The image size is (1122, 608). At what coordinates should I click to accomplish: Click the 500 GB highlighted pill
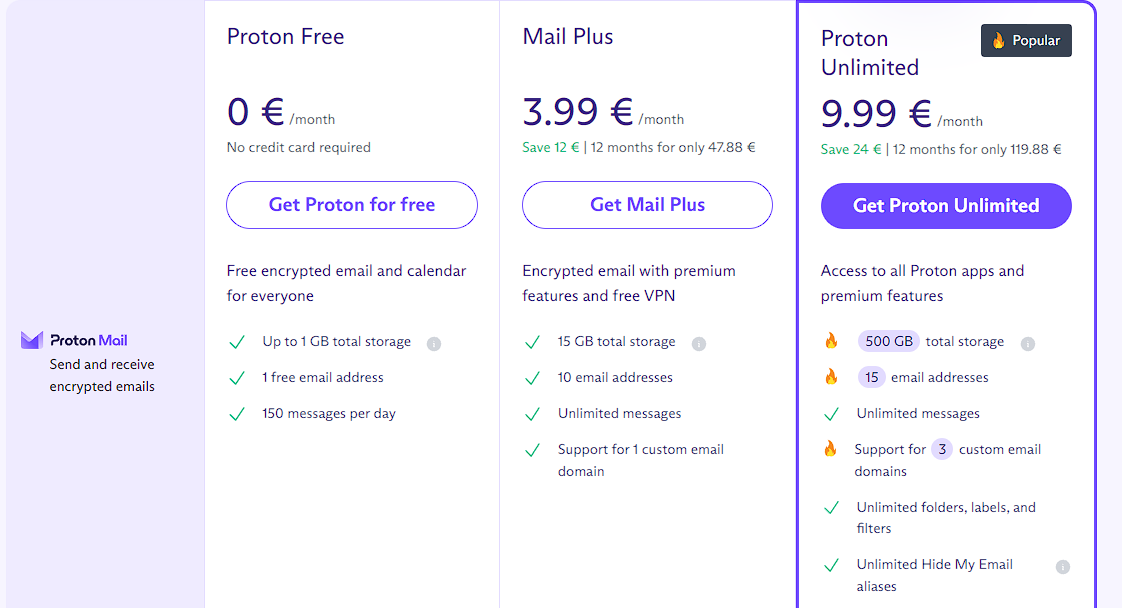tap(889, 341)
